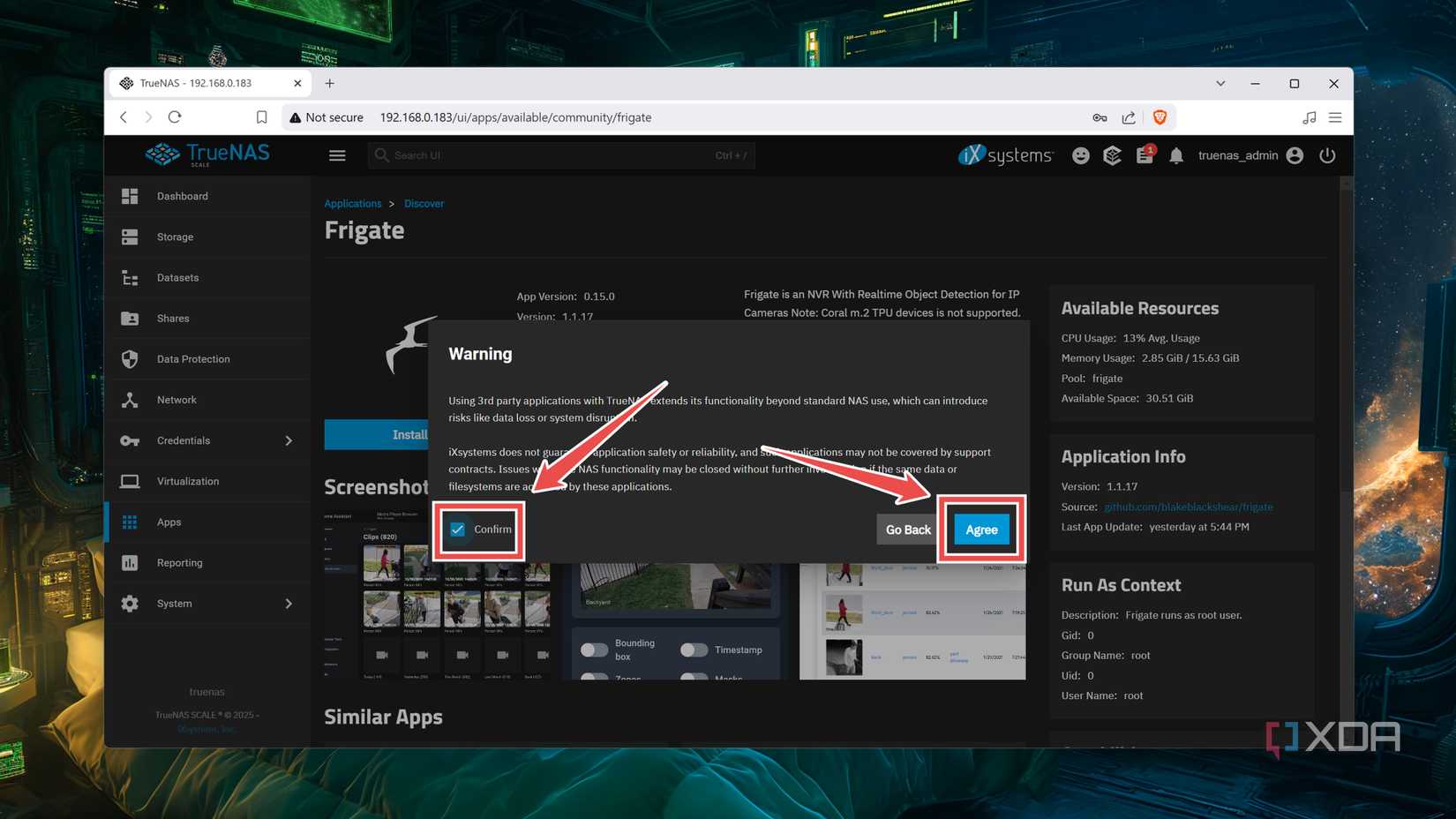Expand the System submenu chevron
Image resolution: width=1456 pixels, height=819 pixels.
[x=289, y=604]
